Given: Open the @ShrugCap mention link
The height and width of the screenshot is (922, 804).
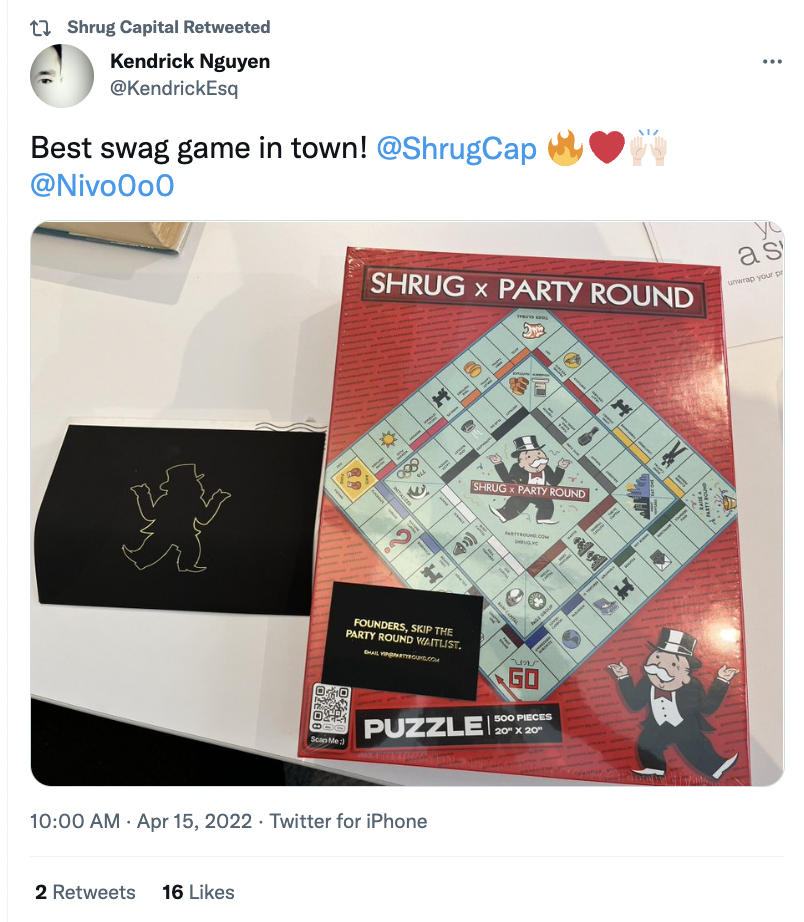Looking at the screenshot, I should coord(456,148).
